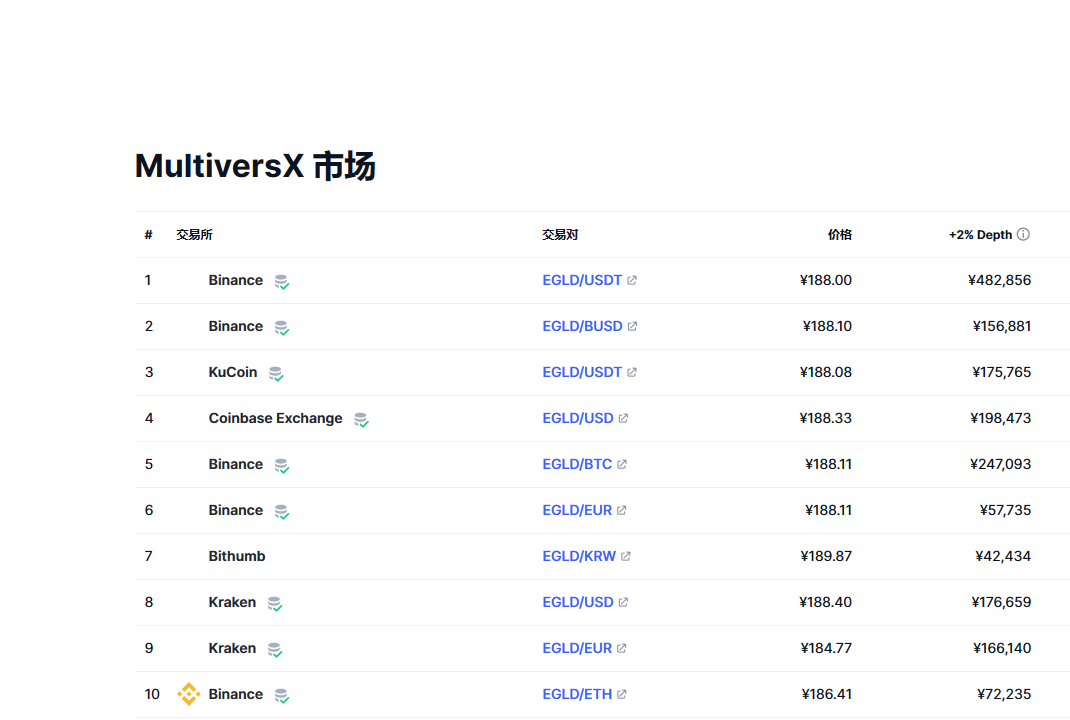Click external link icon beside KuCoin EGLD/USDT
This screenshot has width=1070, height=720.
(x=632, y=372)
